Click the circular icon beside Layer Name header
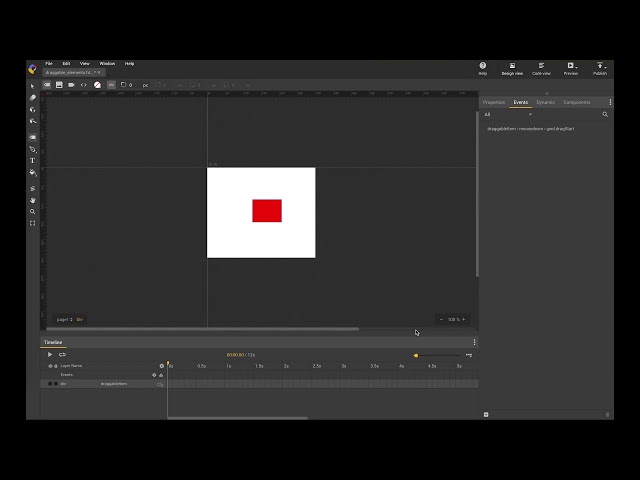This screenshot has width=640, height=480. tap(162, 366)
